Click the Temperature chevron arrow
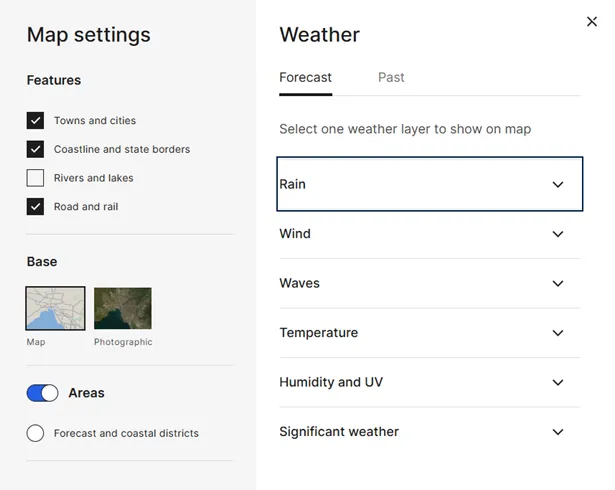615x490 pixels. [558, 333]
